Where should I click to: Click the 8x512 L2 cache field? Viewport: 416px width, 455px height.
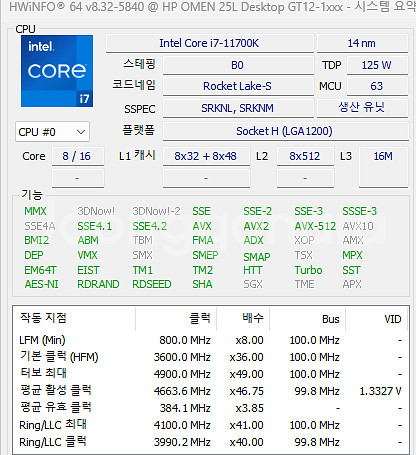pyautogui.click(x=305, y=156)
